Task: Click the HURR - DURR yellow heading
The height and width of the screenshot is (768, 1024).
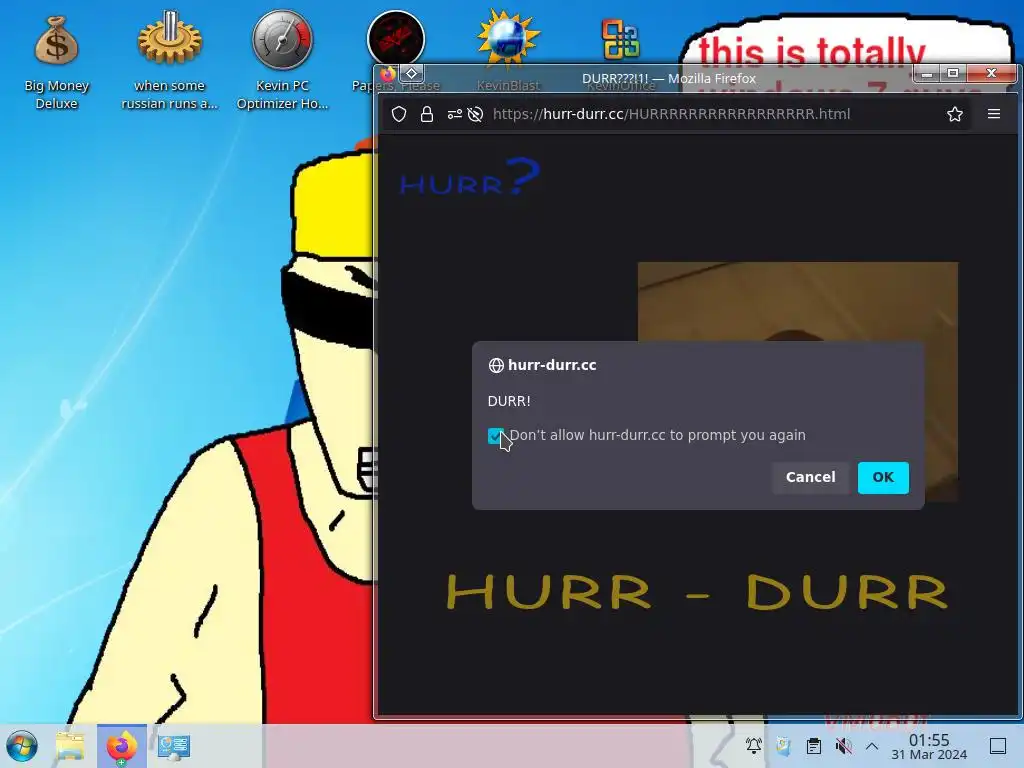Action: point(697,592)
